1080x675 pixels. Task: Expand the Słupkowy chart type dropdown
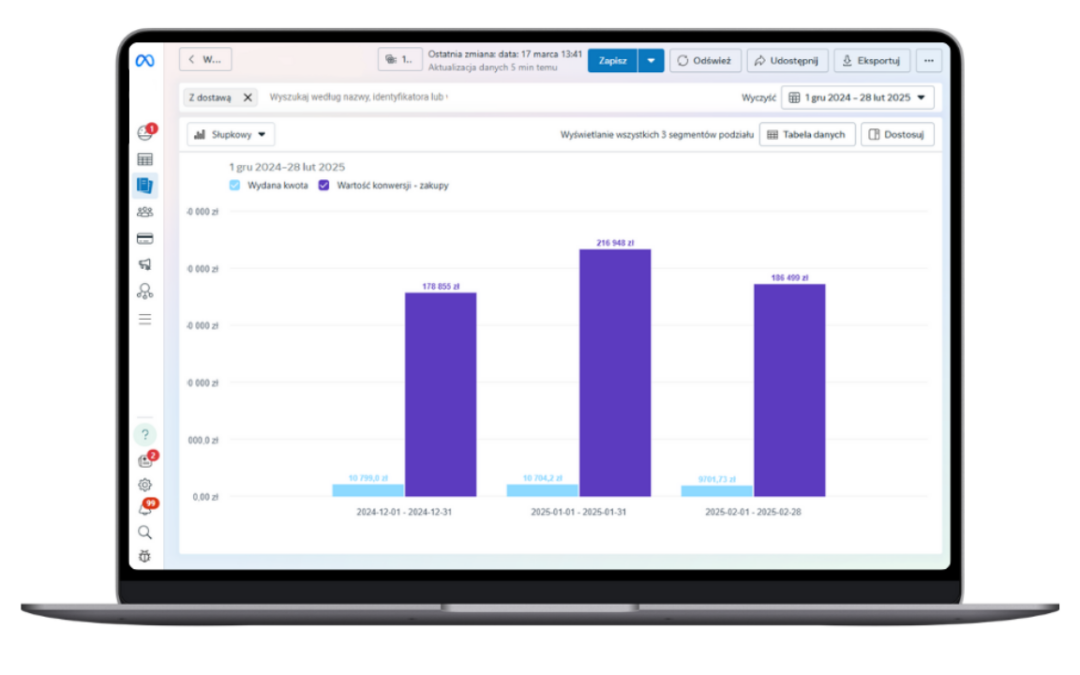[231, 134]
